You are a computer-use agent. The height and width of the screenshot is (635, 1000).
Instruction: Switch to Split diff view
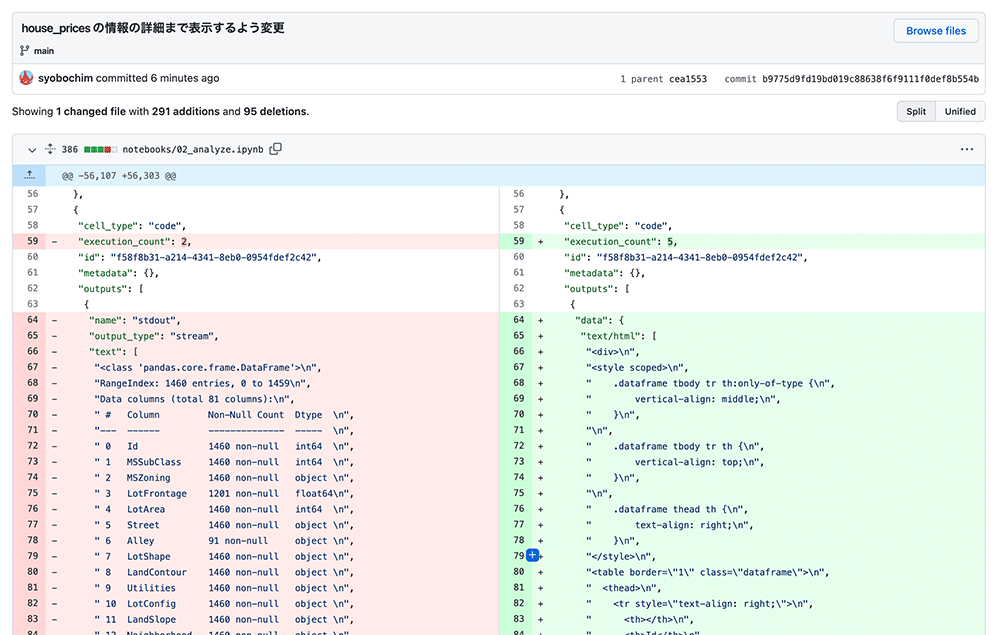click(916, 111)
